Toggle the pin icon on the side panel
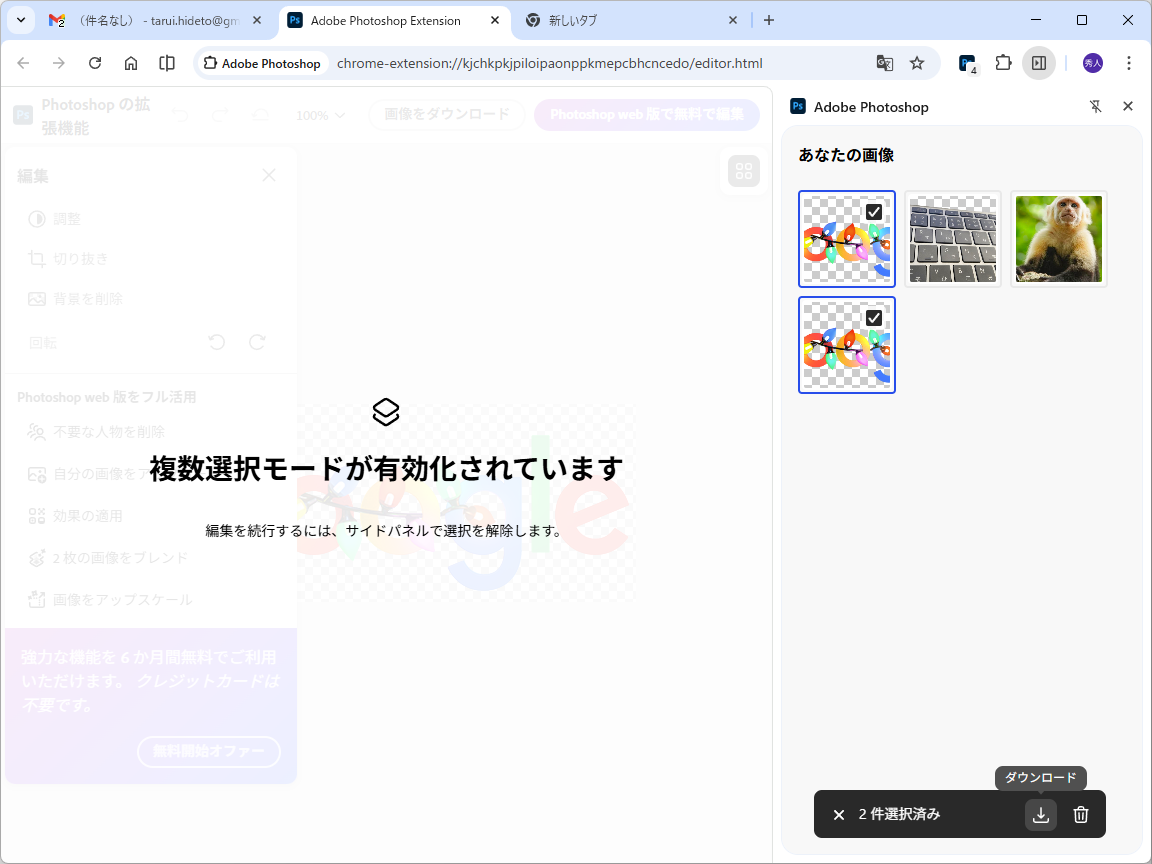 pos(1096,106)
